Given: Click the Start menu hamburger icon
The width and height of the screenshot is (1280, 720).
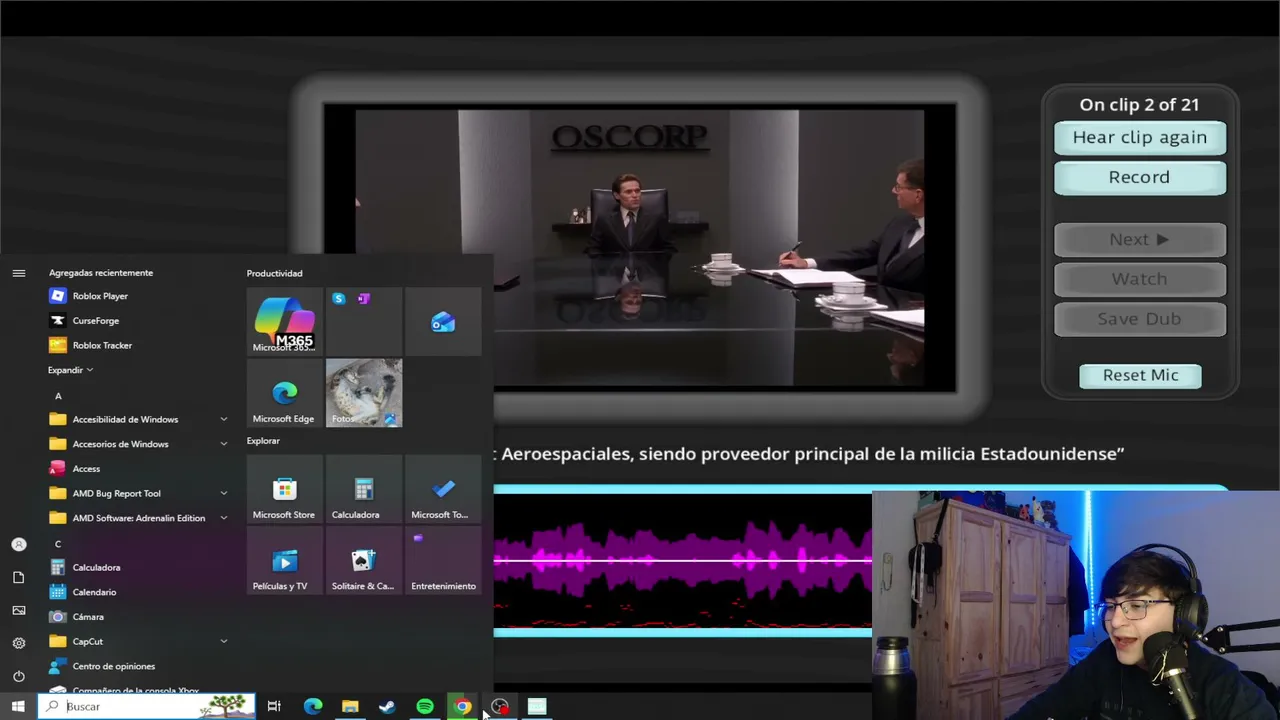Looking at the screenshot, I should pyautogui.click(x=18, y=273).
